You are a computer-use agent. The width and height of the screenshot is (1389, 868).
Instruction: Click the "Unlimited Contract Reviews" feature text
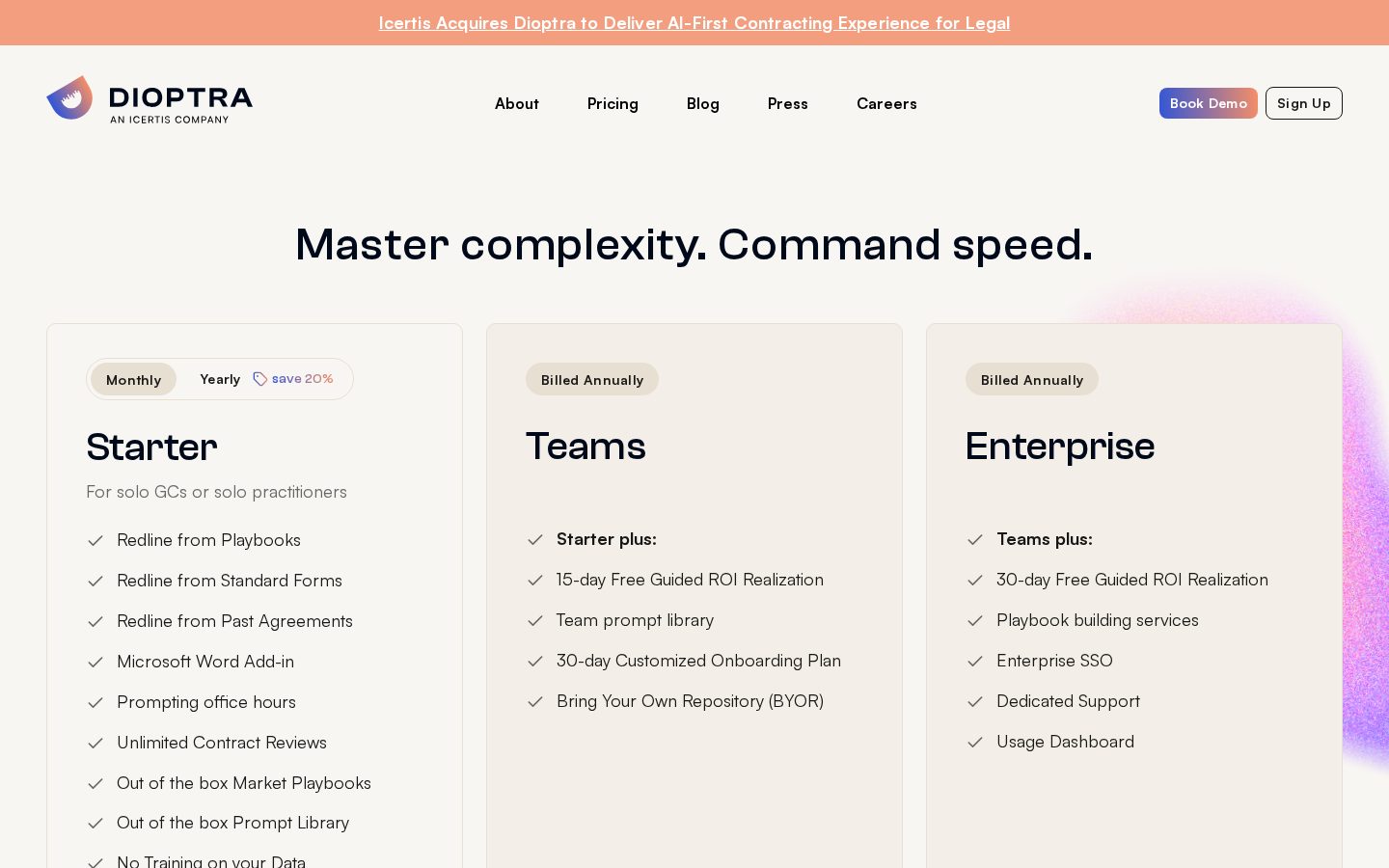click(222, 743)
